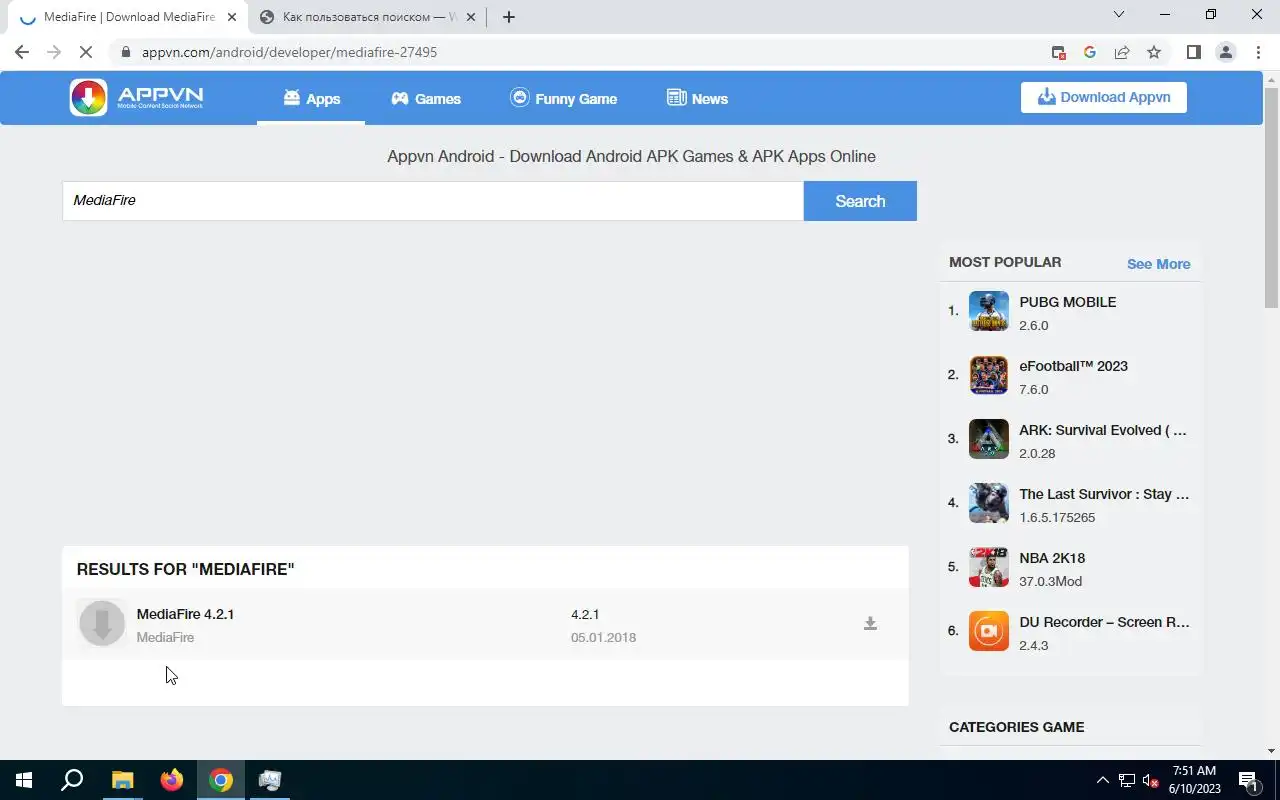The height and width of the screenshot is (800, 1280).
Task: Close the Как пользоваться поиском tab
Action: [x=472, y=17]
